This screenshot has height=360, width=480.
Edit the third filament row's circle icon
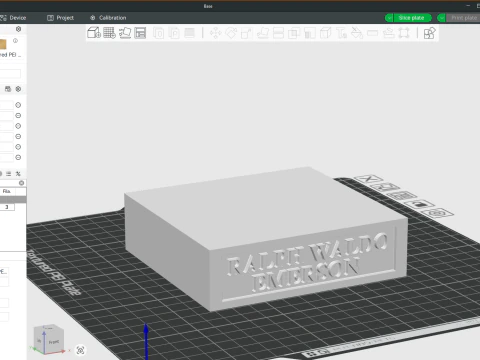18,126
